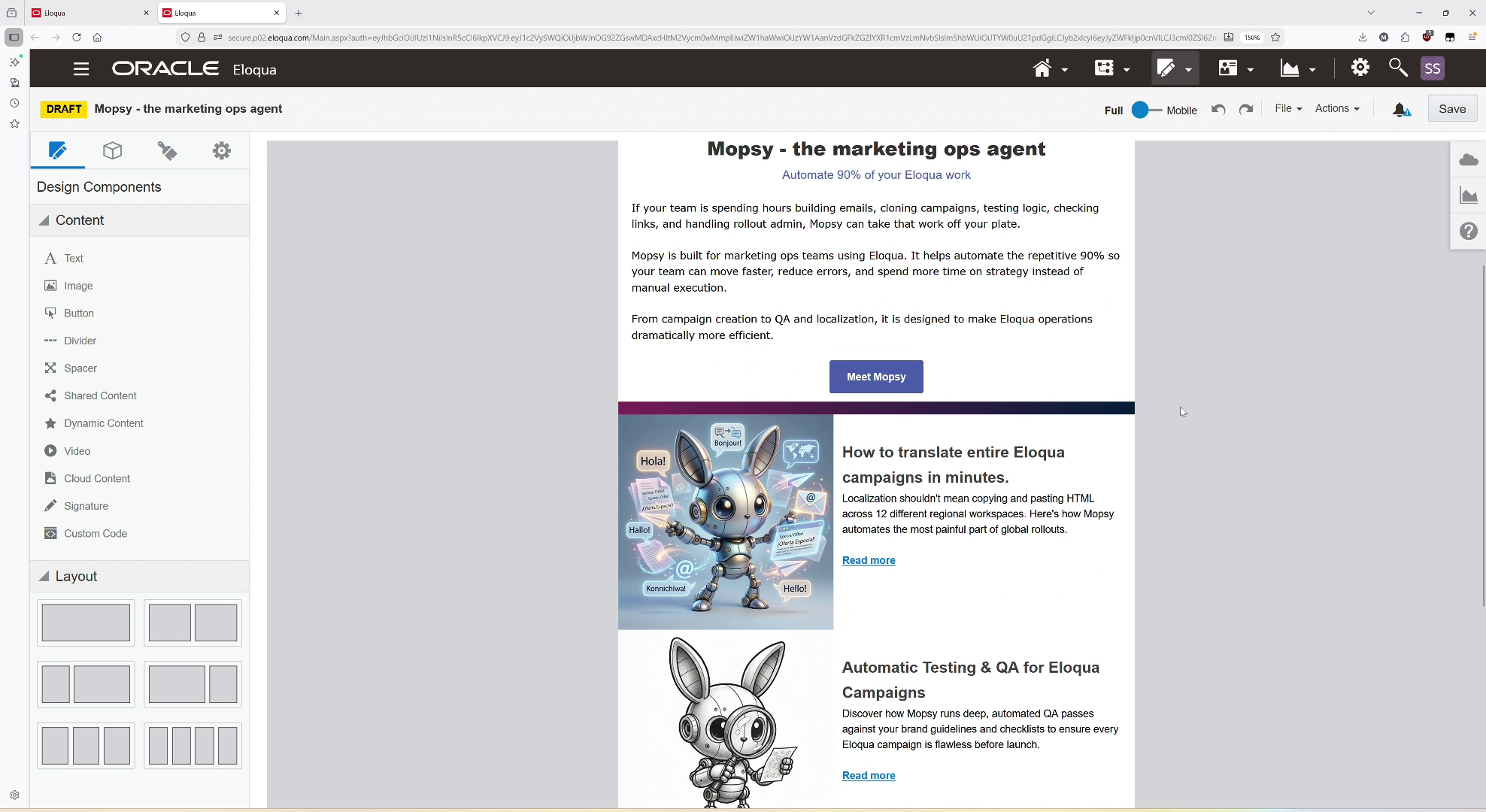
Task: Select the Shared Content component
Action: point(90,395)
